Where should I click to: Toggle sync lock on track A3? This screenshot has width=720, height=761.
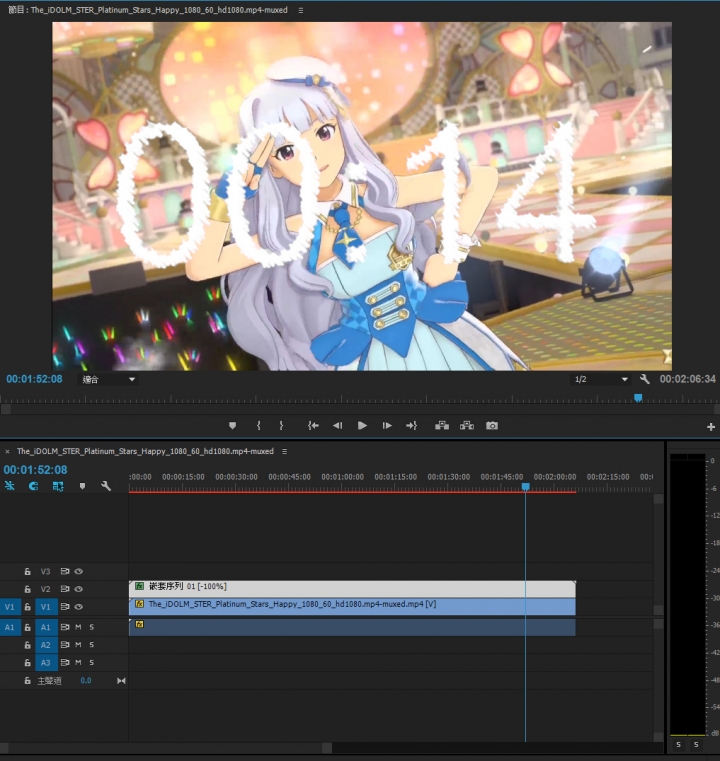(65, 662)
